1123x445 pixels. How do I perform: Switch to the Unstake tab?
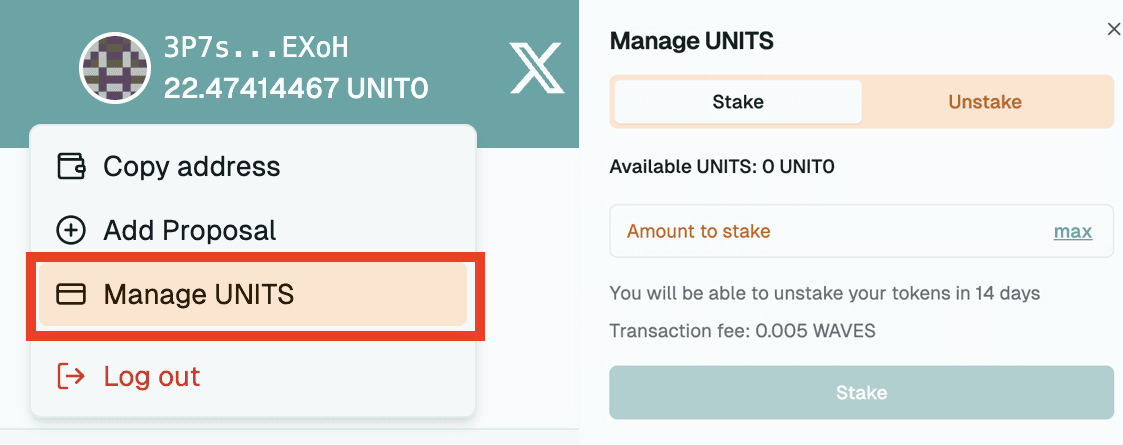coord(985,102)
